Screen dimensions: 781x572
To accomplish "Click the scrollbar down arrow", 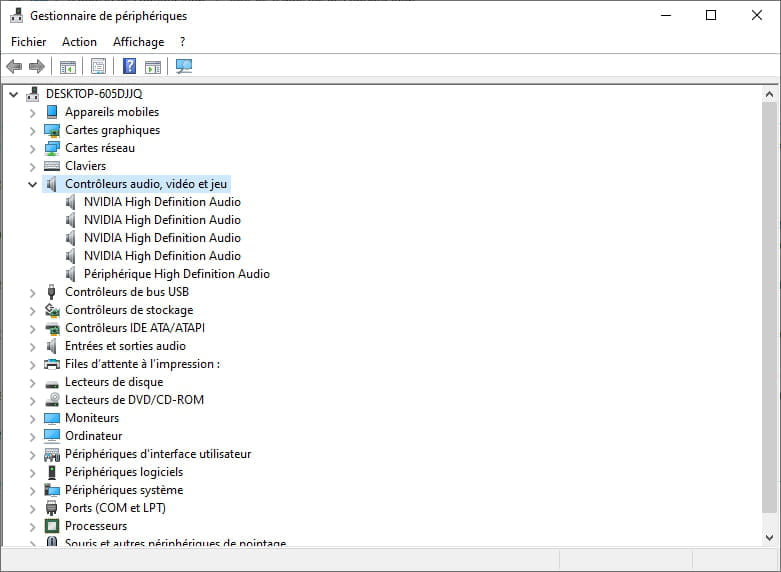I will click(x=769, y=538).
